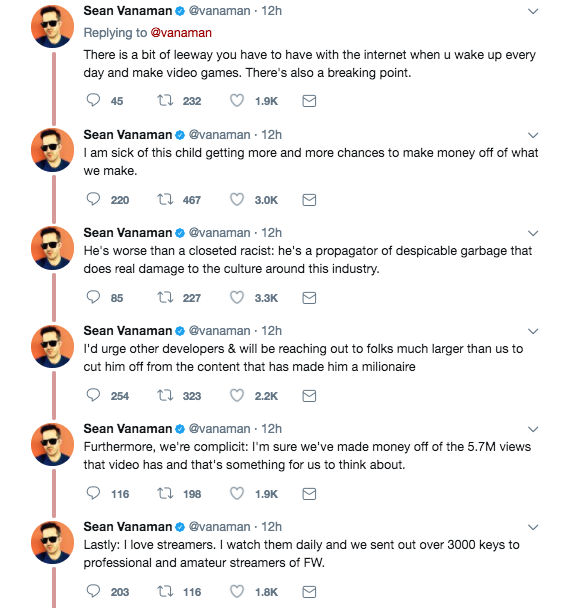
Task: Open Sean Vanaman's name on first tweet
Action: 128,11
